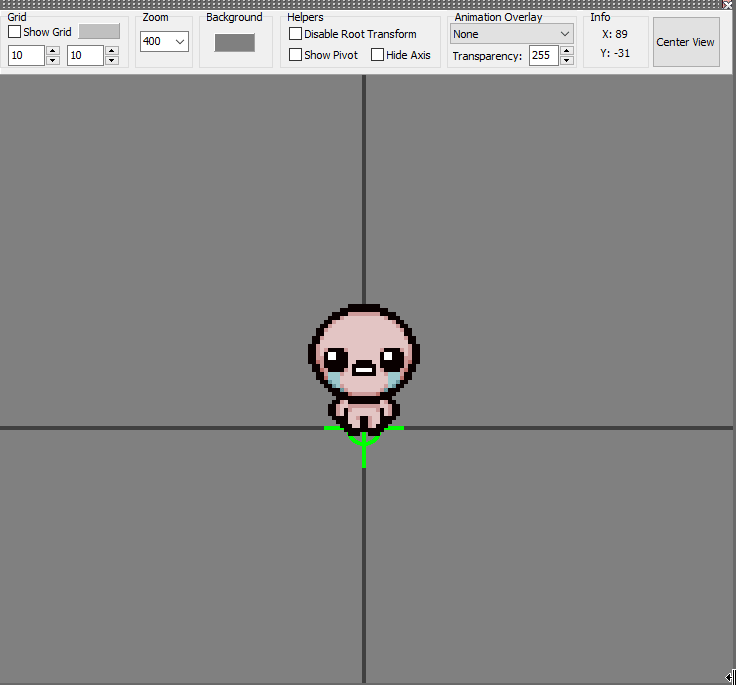
Task: Change the Background color swatch
Action: pos(235,43)
